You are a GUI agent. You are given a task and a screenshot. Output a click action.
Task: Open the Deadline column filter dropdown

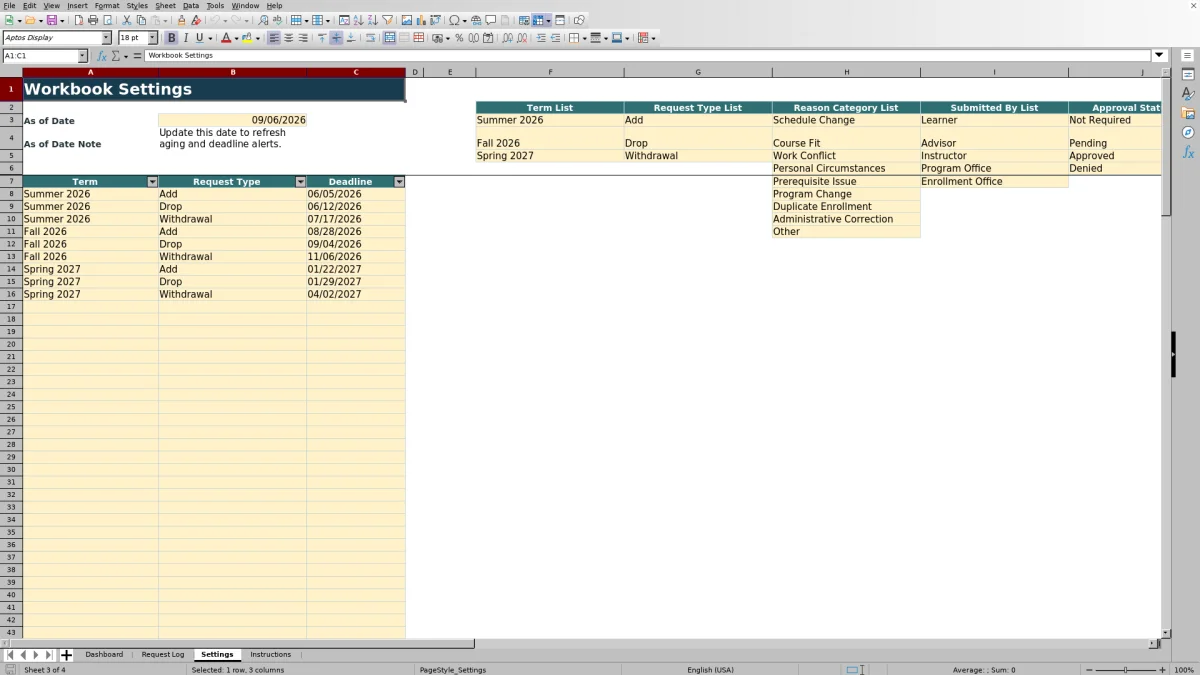399,182
